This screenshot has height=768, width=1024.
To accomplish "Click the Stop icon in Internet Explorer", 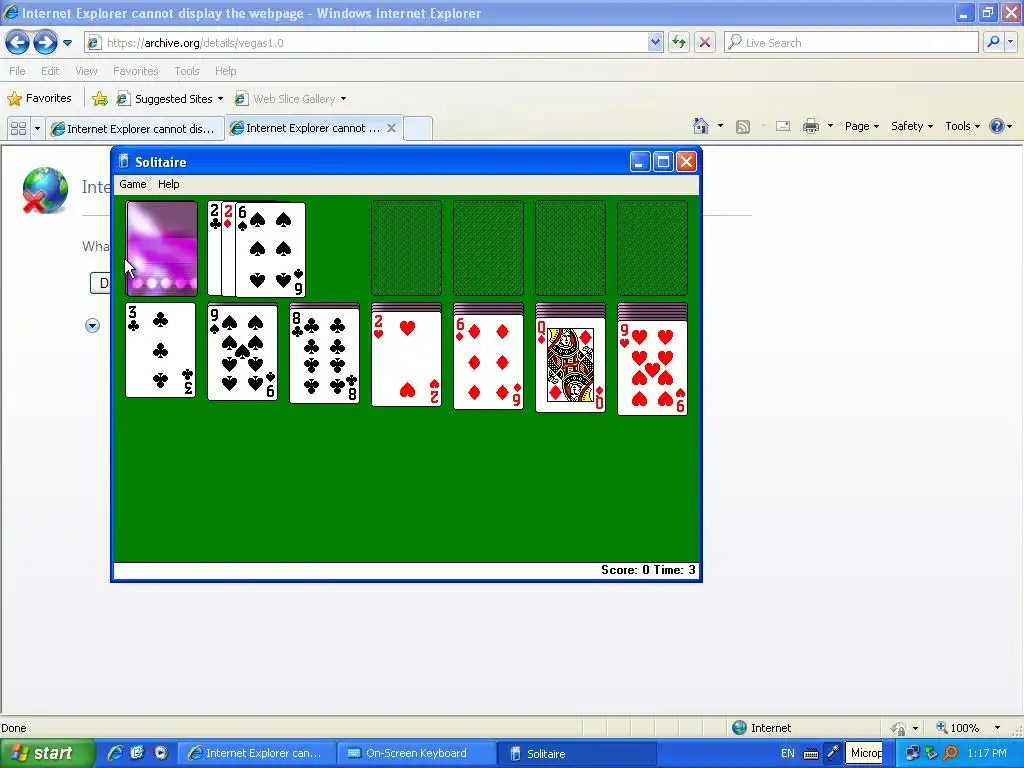I will [705, 42].
